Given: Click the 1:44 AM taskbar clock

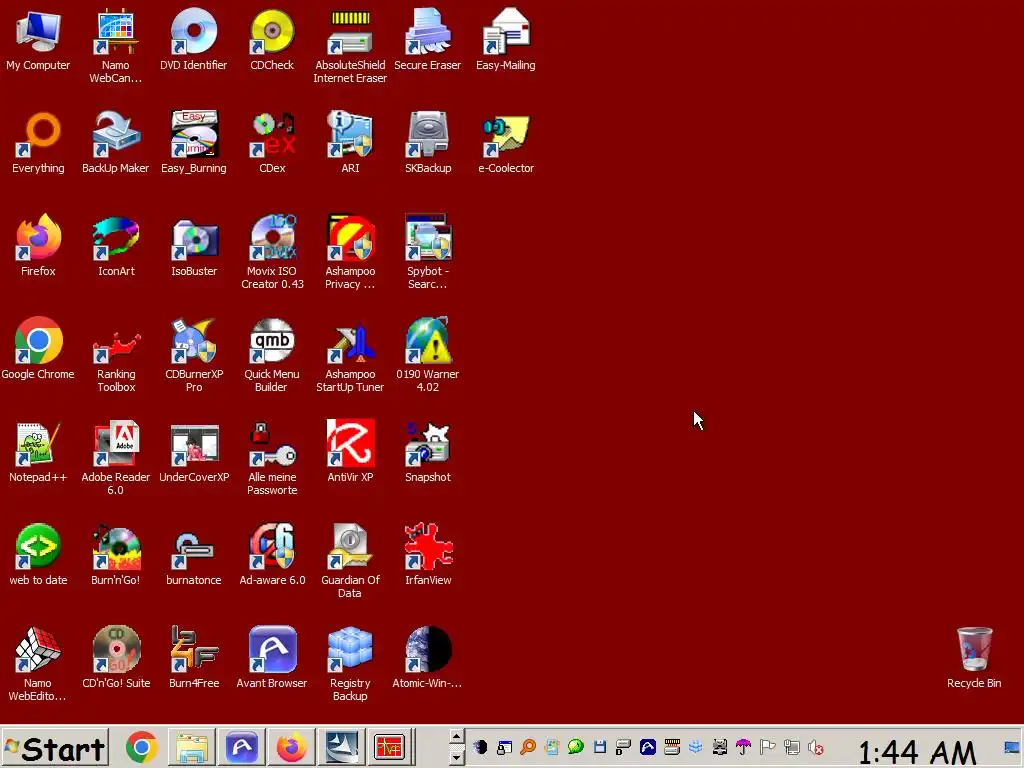Looking at the screenshot, I should coord(917,752).
